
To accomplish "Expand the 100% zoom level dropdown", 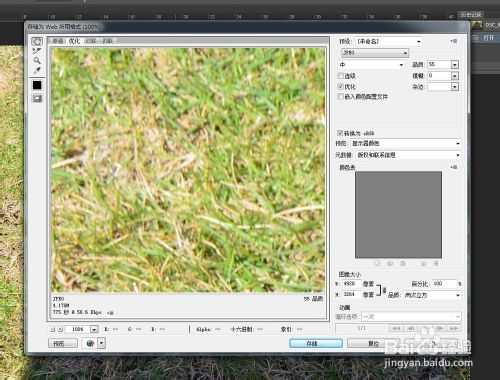I will coord(94,329).
